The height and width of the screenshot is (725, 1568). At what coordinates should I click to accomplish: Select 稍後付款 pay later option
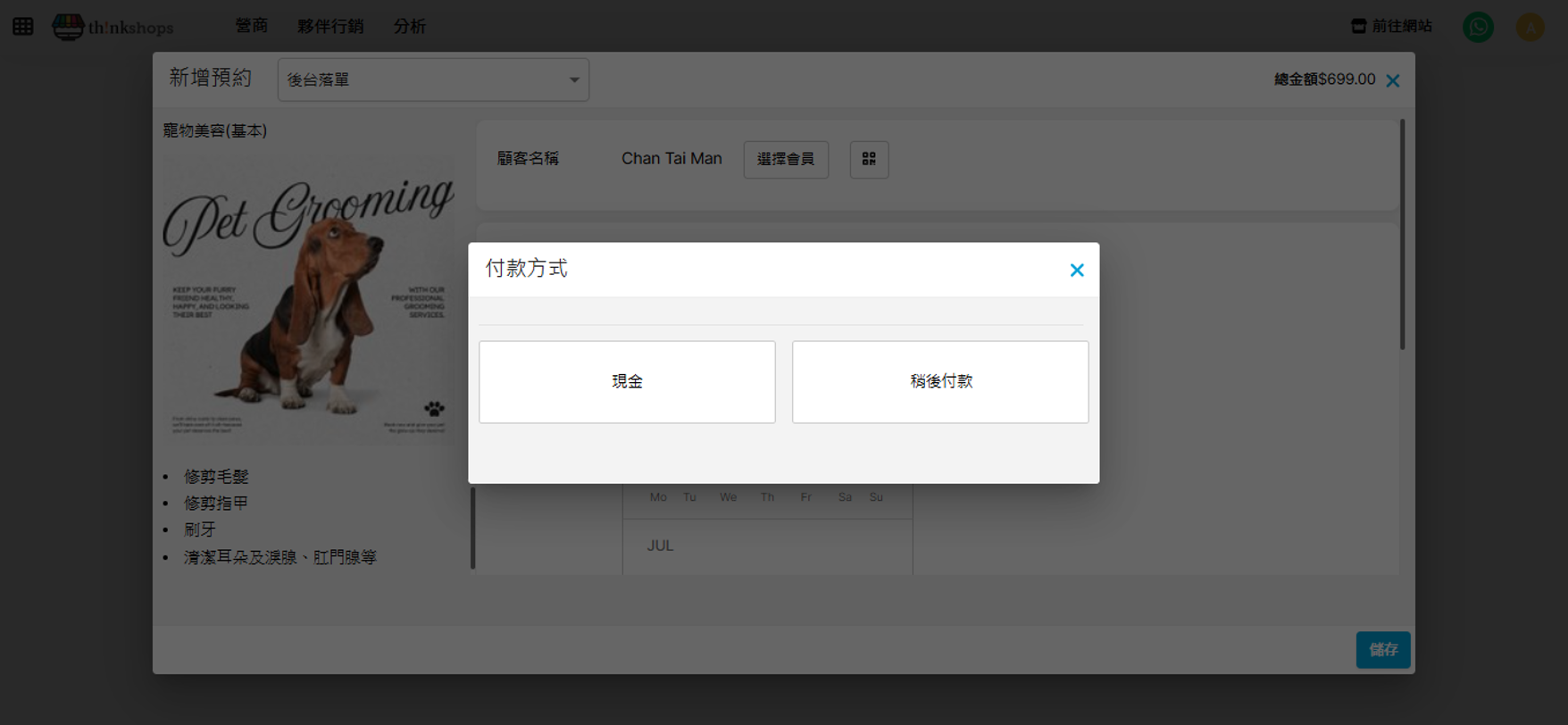click(x=940, y=381)
